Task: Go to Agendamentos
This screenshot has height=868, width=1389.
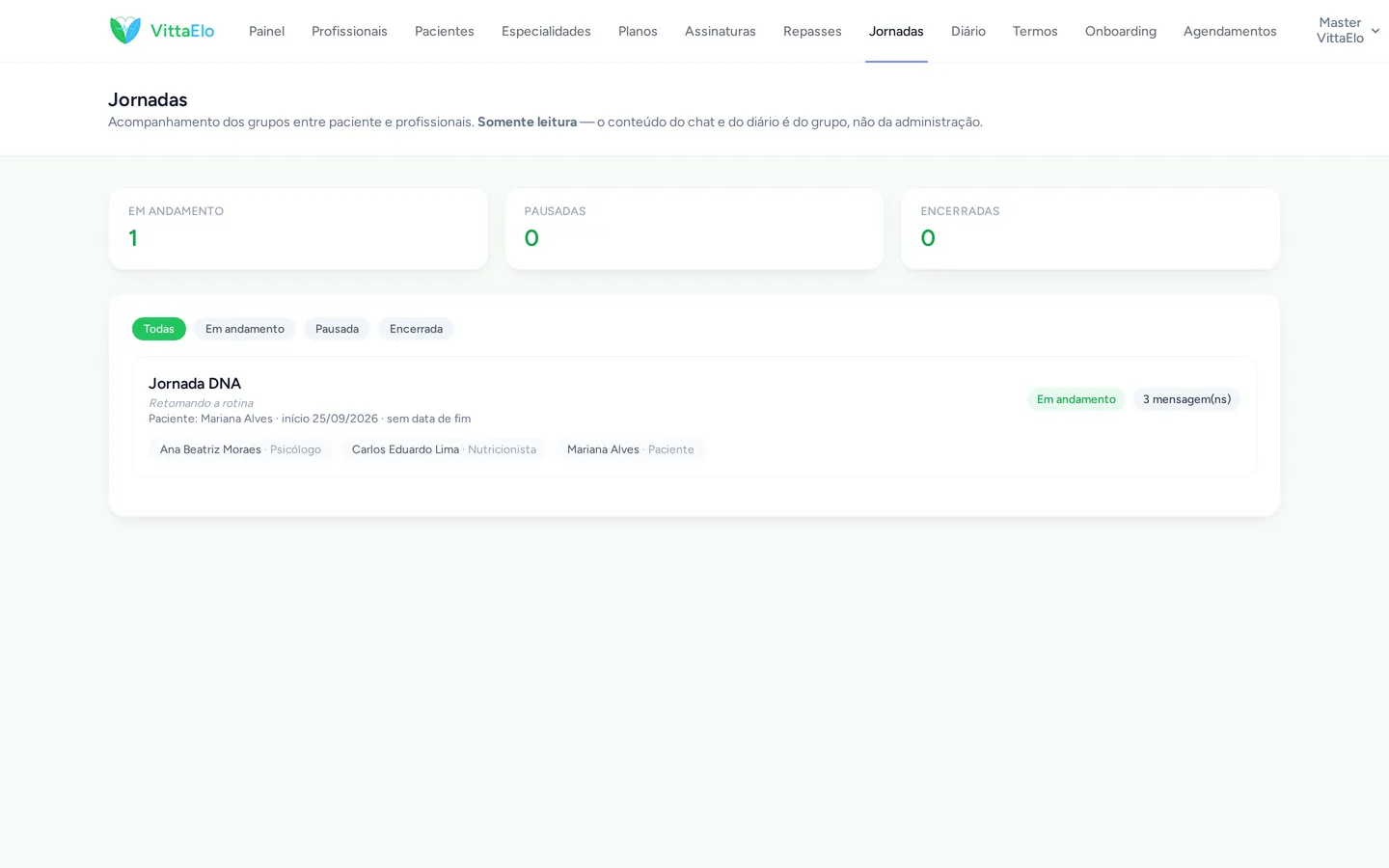Action: pos(1230,31)
